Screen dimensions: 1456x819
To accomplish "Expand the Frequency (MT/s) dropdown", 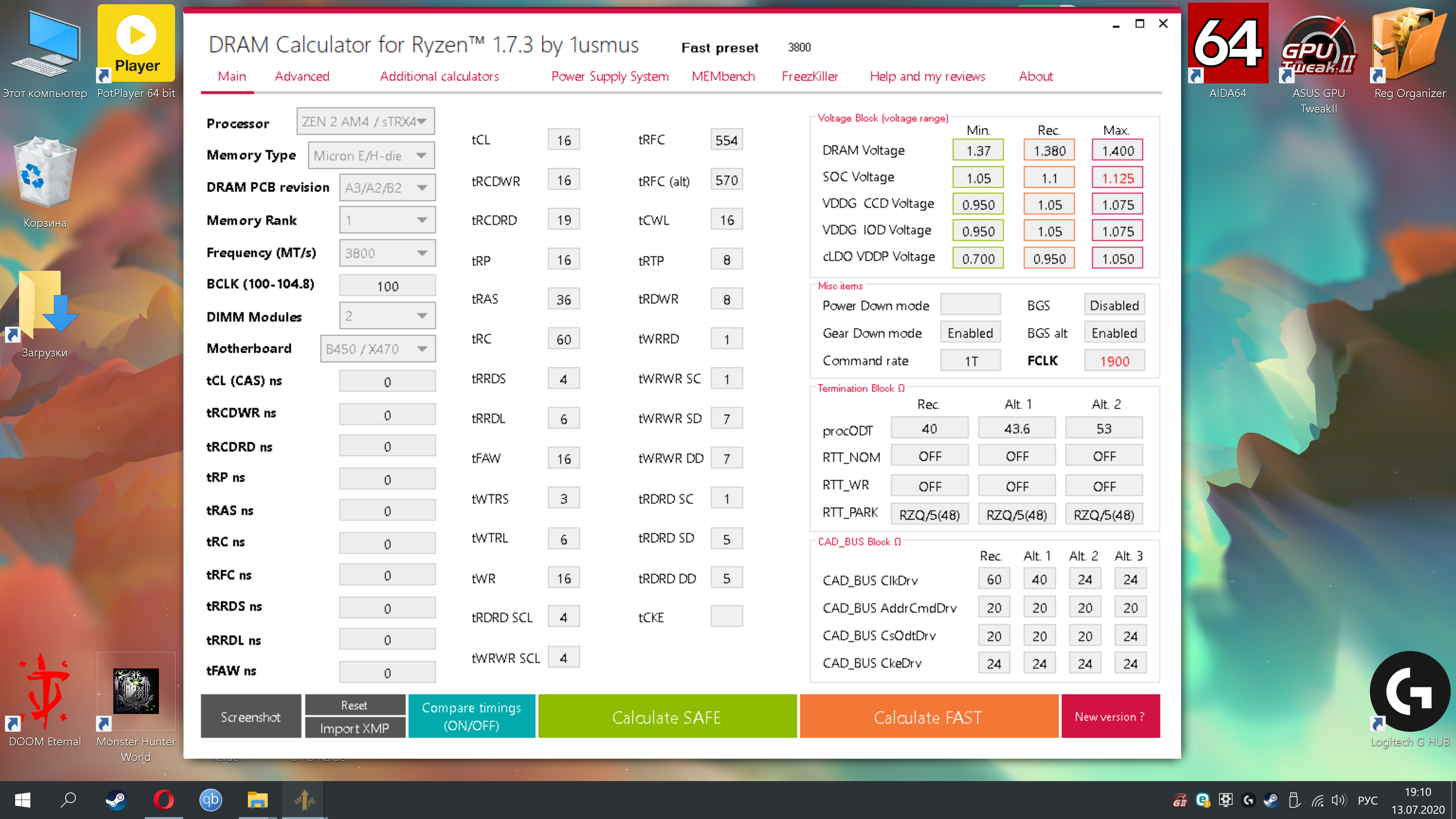I will (x=387, y=253).
